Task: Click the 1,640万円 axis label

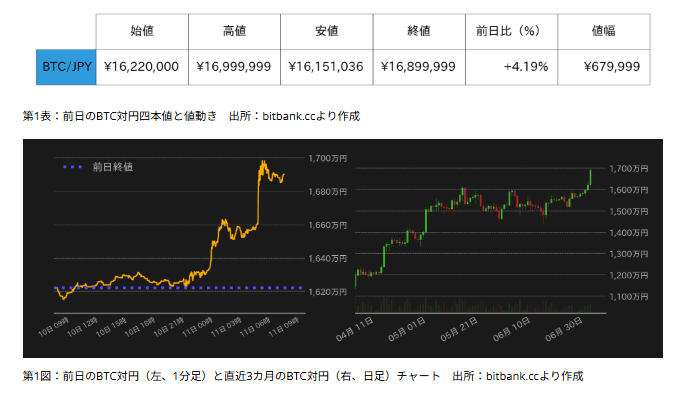Action: click(327, 259)
